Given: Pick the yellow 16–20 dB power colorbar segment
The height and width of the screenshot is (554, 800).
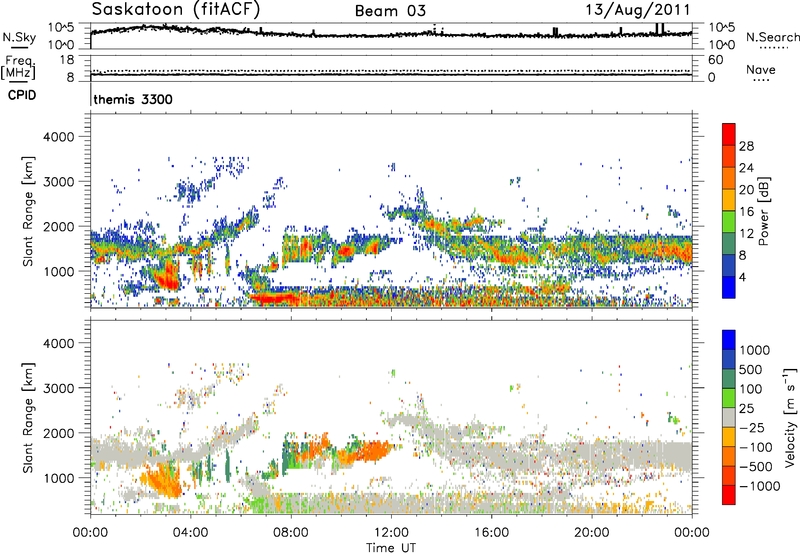Looking at the screenshot, I should pyautogui.click(x=729, y=200).
